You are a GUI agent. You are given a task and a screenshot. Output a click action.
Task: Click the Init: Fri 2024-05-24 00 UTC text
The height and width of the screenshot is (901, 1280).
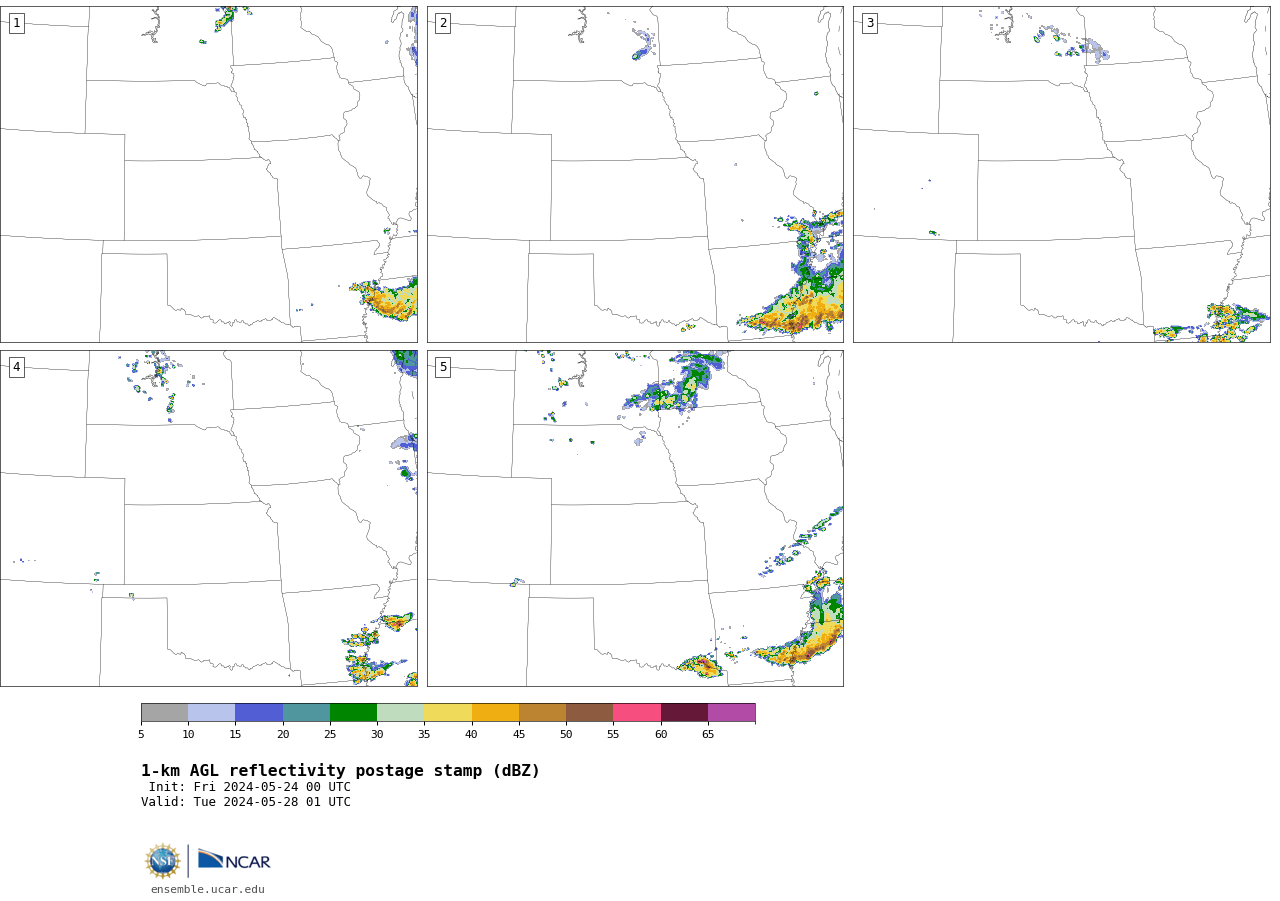coord(250,787)
